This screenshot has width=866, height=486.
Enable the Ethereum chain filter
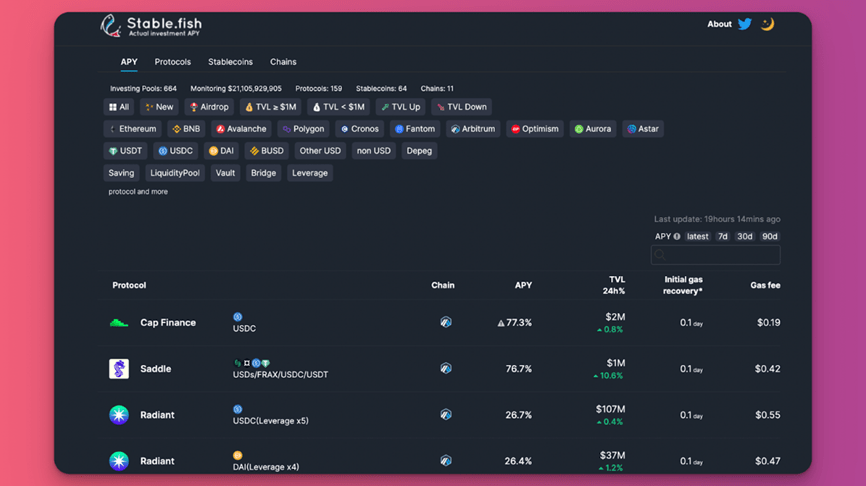[x=133, y=129]
